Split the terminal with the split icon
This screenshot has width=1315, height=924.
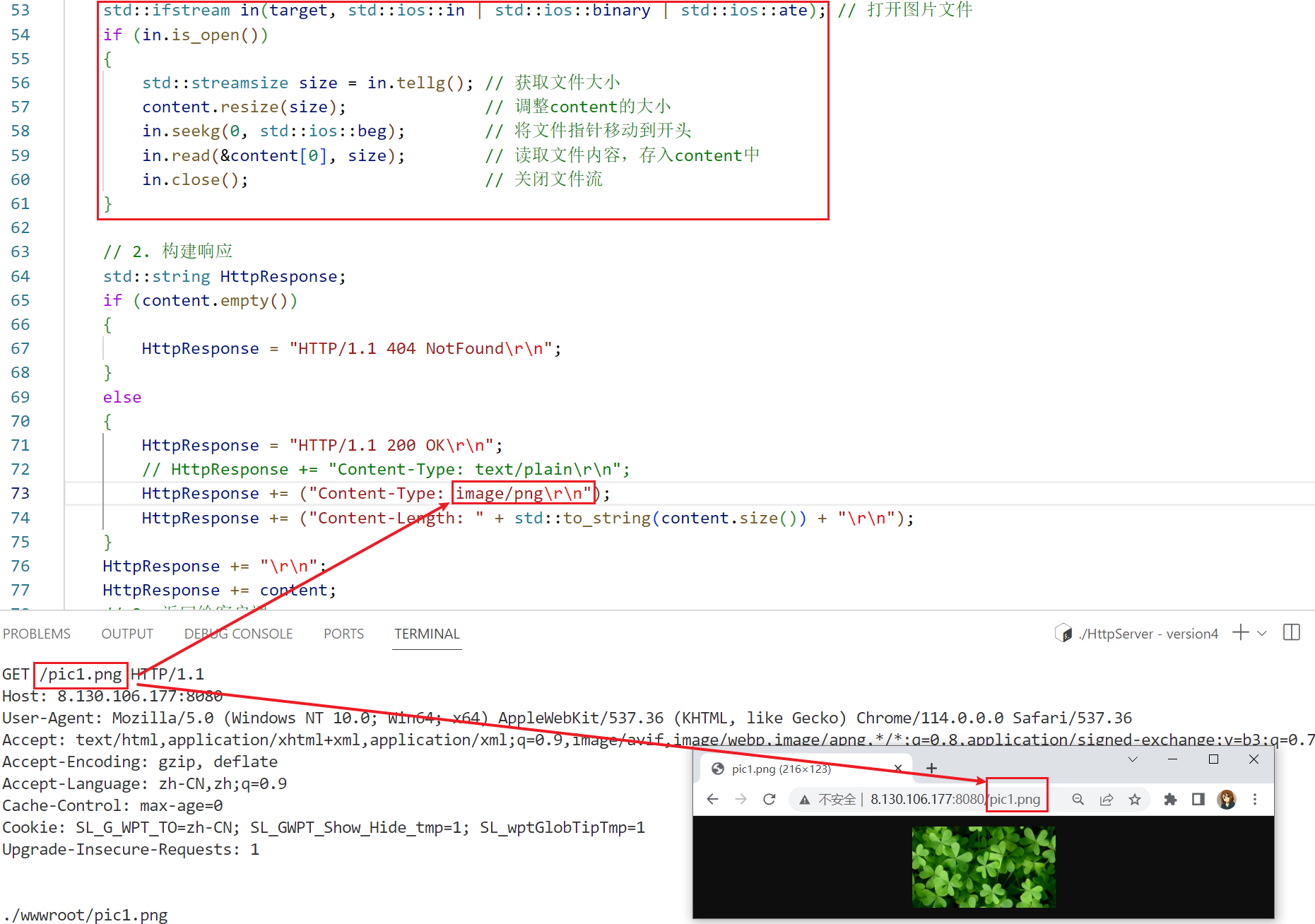[1291, 633]
